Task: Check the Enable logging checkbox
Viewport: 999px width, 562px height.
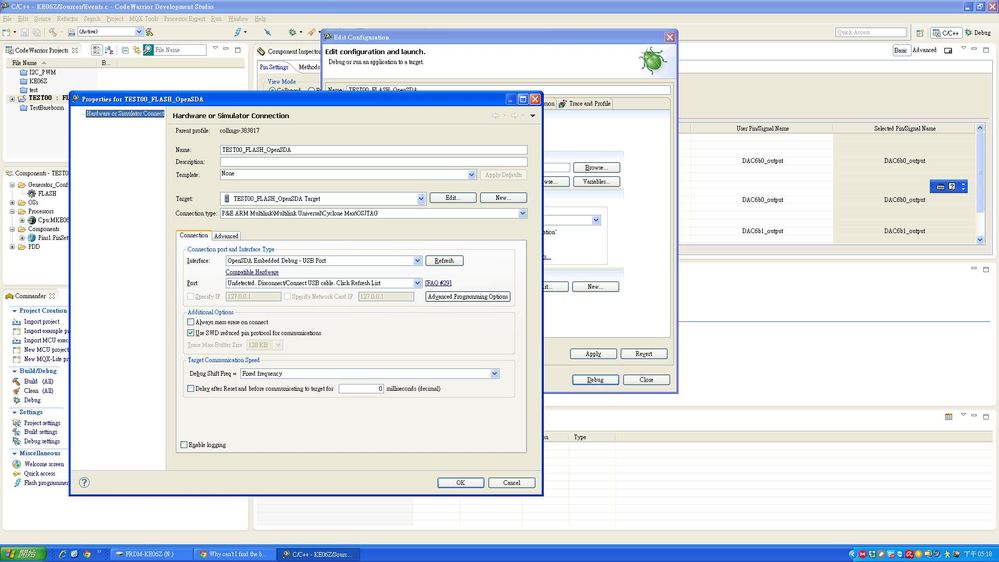Action: point(184,445)
